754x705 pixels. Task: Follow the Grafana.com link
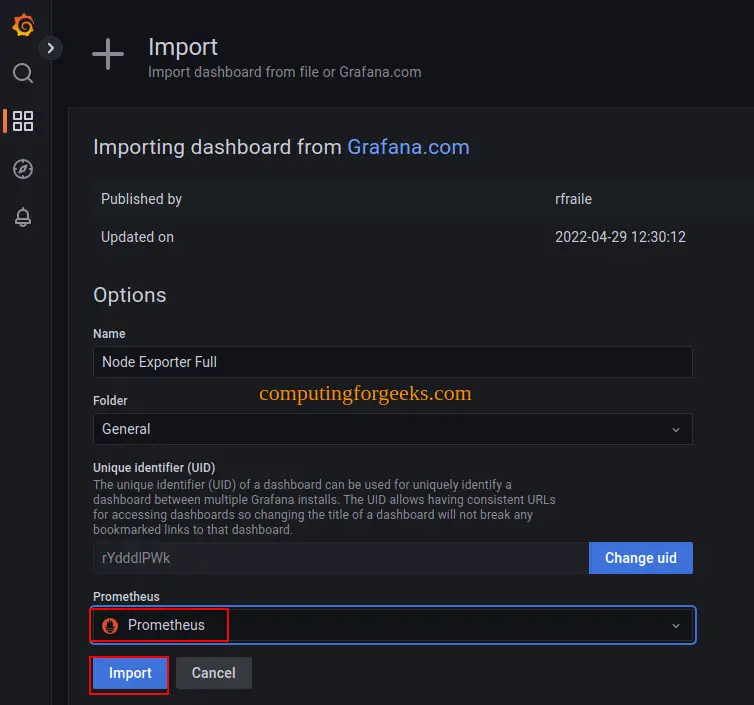point(408,147)
